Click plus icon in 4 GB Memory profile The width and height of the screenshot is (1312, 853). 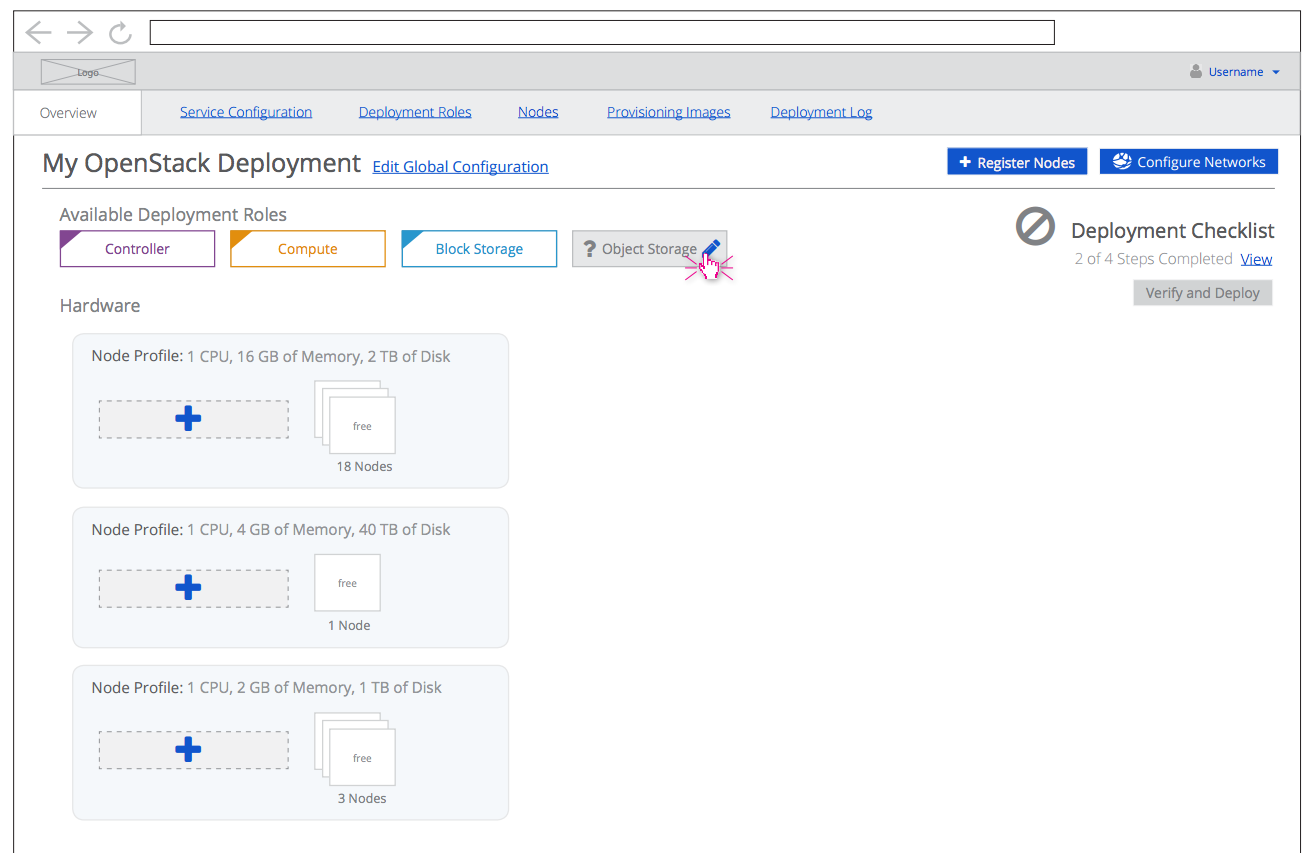point(188,588)
